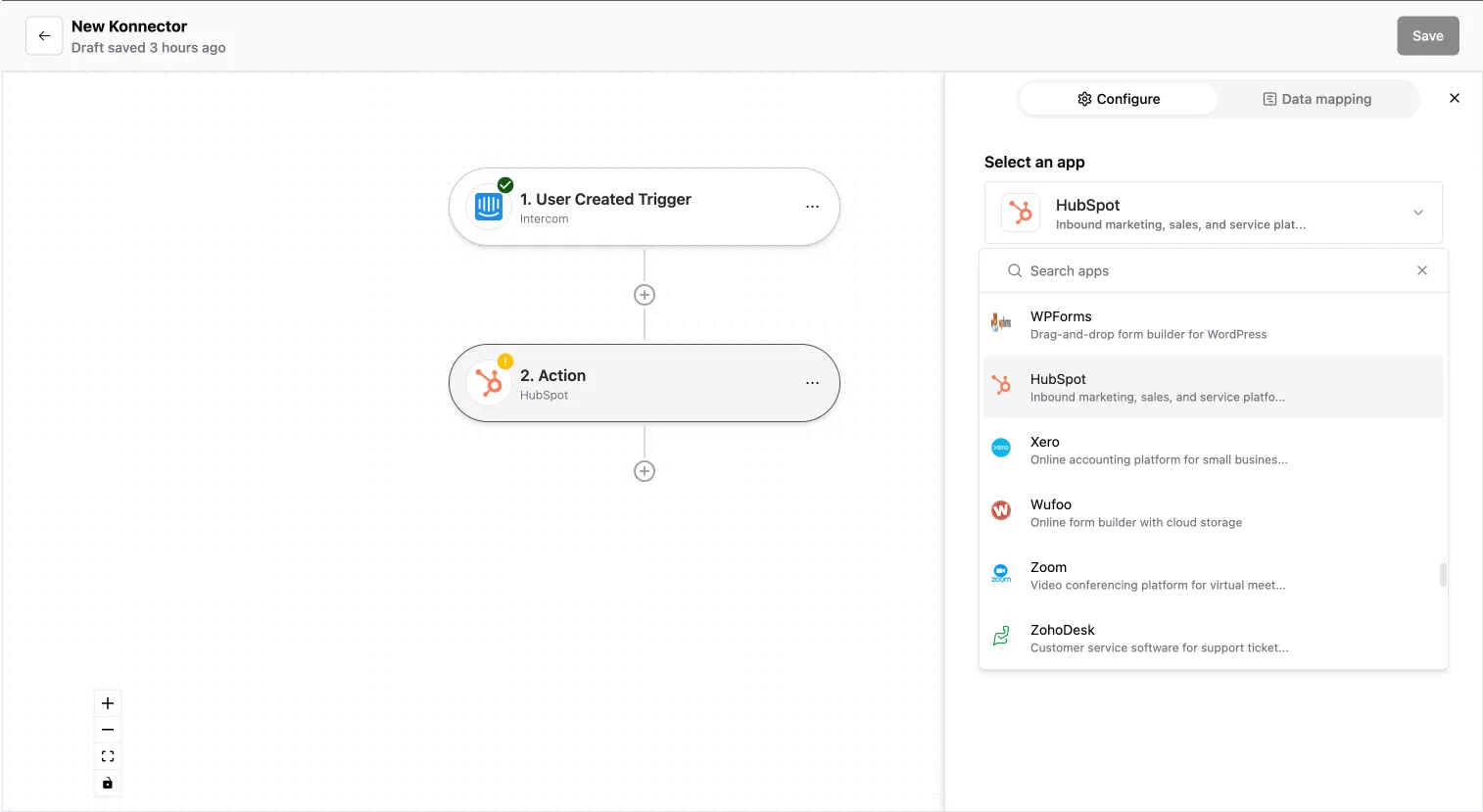
Task: Click the Save button
Action: point(1427,36)
